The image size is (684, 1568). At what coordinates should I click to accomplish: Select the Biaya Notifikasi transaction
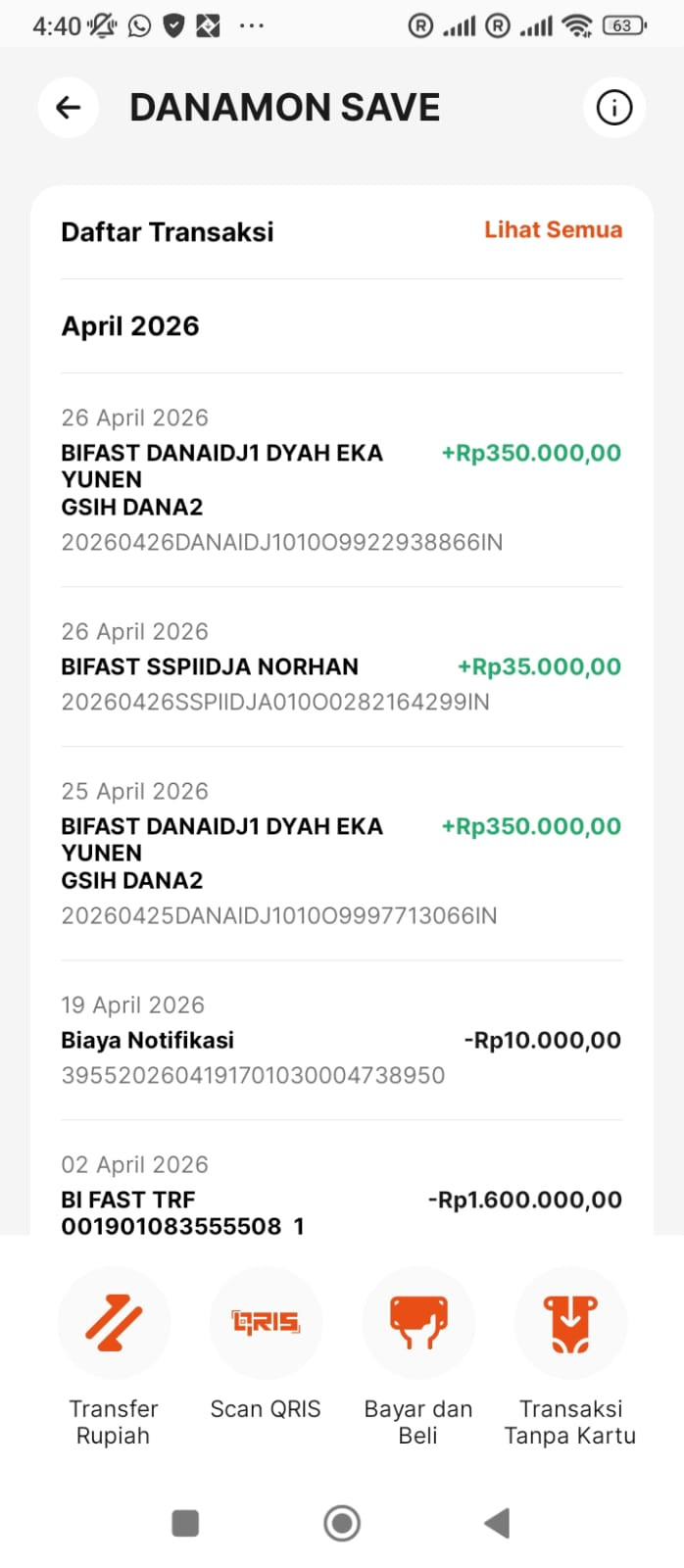(341, 1040)
